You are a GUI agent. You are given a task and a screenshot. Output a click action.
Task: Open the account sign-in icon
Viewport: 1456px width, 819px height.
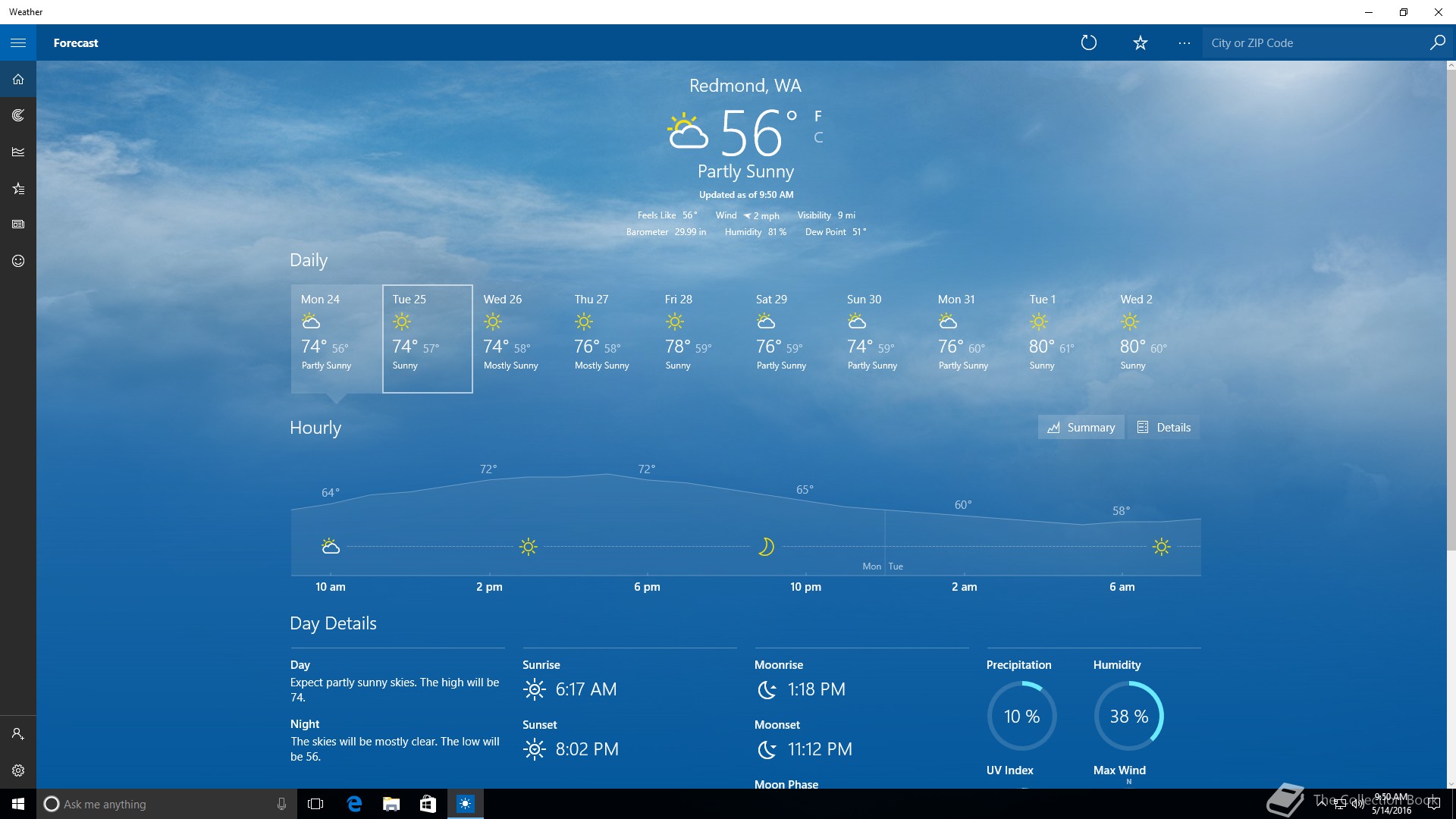(18, 734)
